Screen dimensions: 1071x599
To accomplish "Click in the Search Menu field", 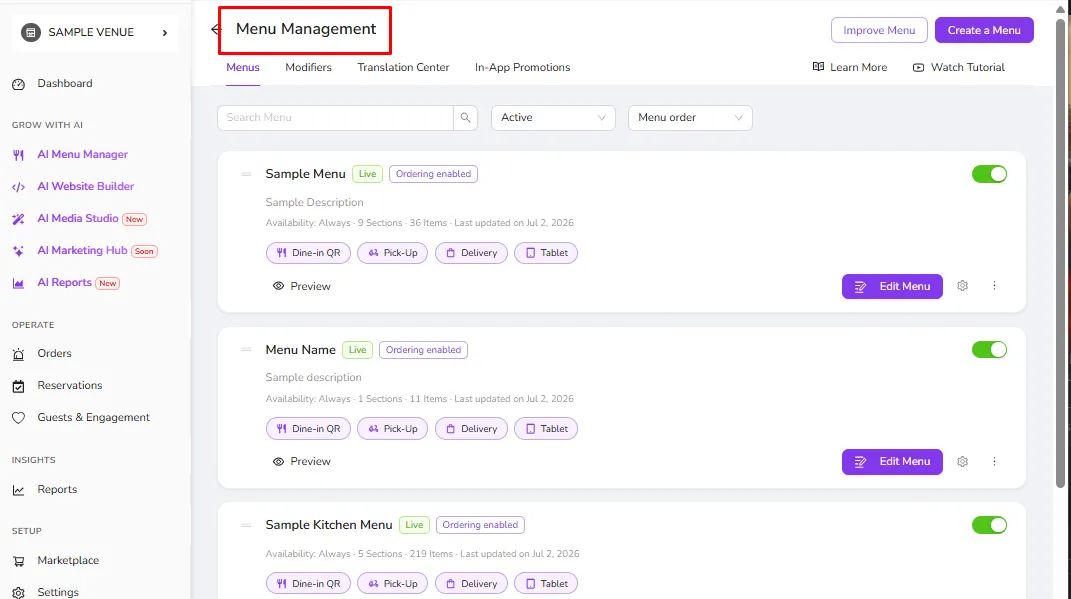I will [335, 117].
